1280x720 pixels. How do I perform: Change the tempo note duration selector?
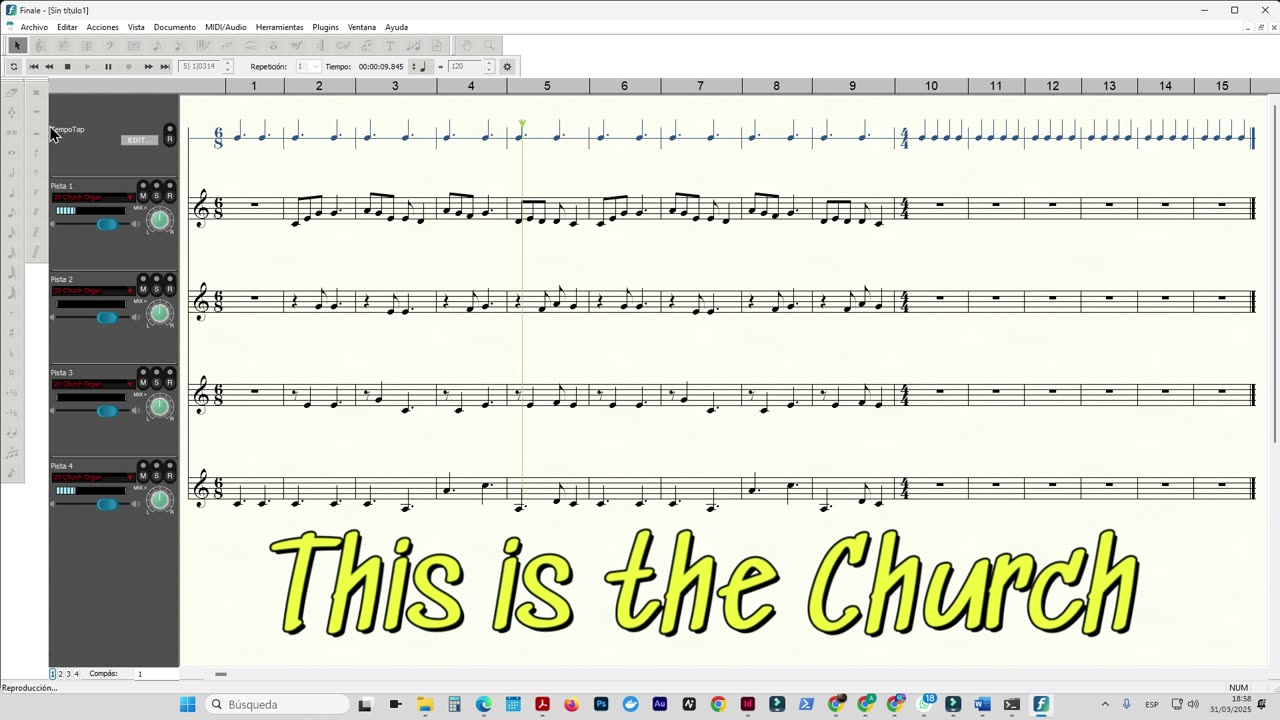click(421, 67)
